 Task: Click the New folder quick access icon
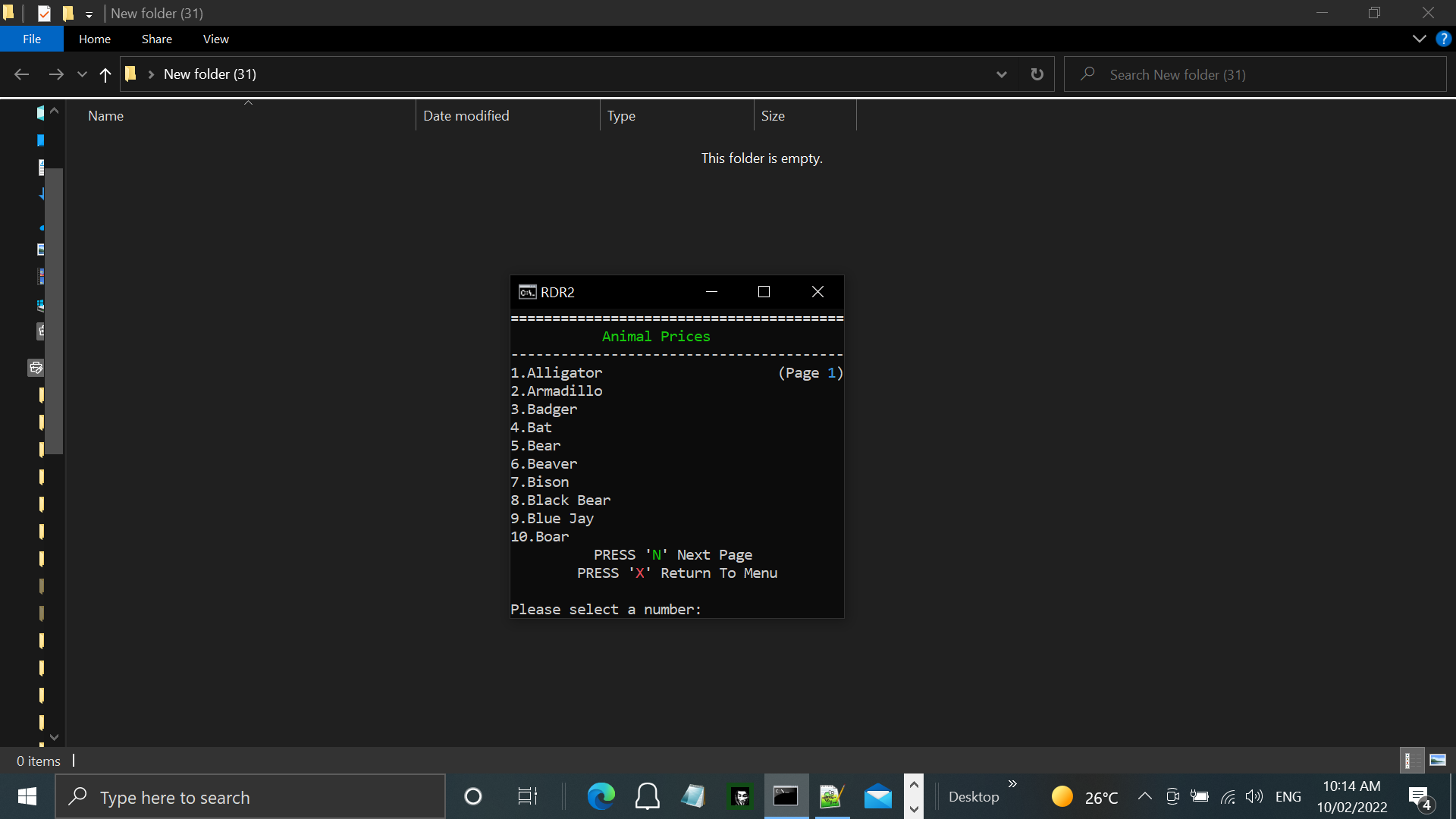pyautogui.click(x=68, y=13)
